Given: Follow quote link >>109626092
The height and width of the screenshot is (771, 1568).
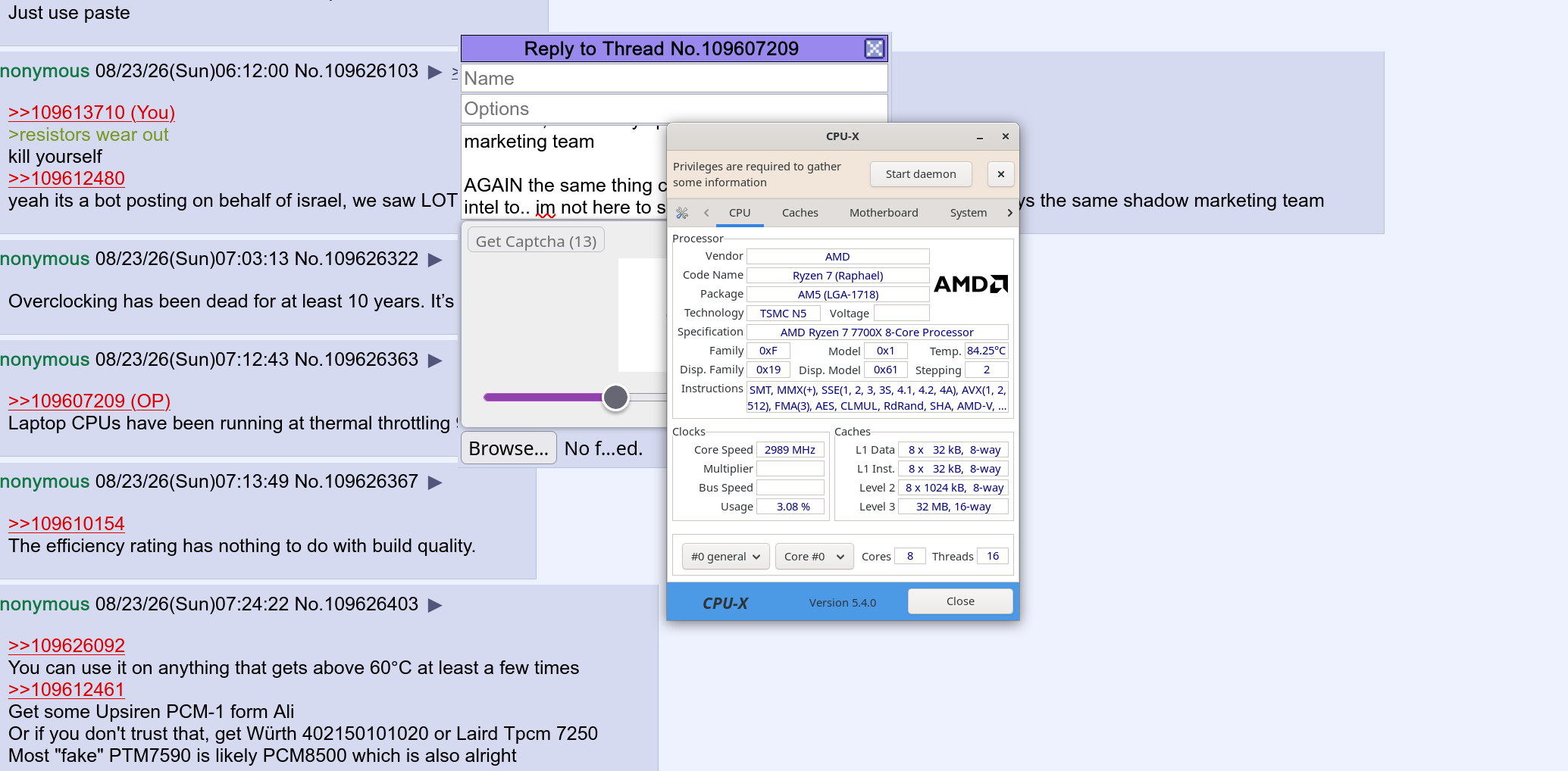Looking at the screenshot, I should tap(67, 646).
